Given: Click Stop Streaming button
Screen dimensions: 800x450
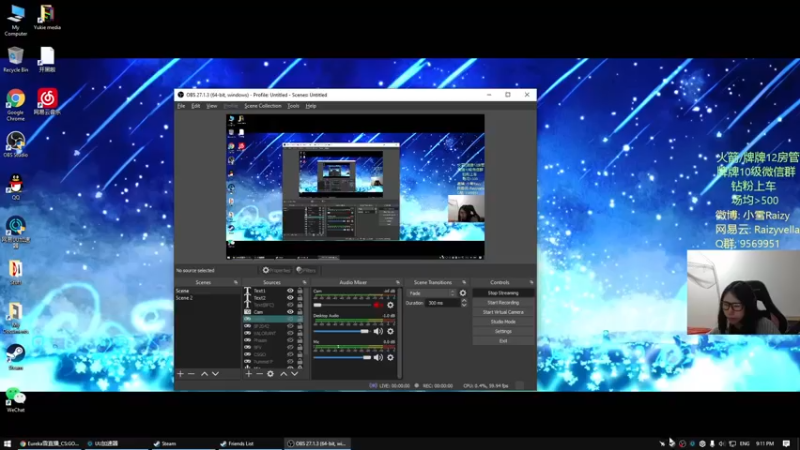Looking at the screenshot, I should click(x=503, y=293).
